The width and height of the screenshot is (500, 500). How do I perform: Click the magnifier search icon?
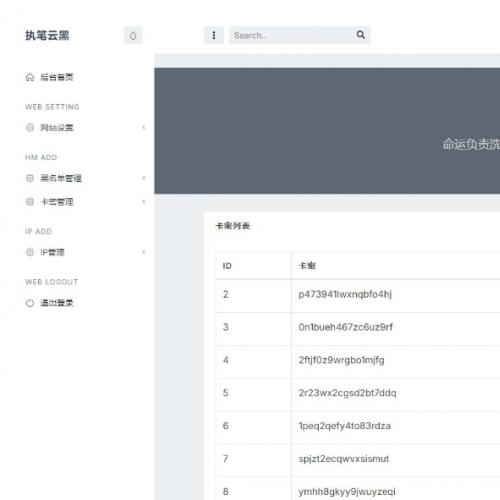360,35
